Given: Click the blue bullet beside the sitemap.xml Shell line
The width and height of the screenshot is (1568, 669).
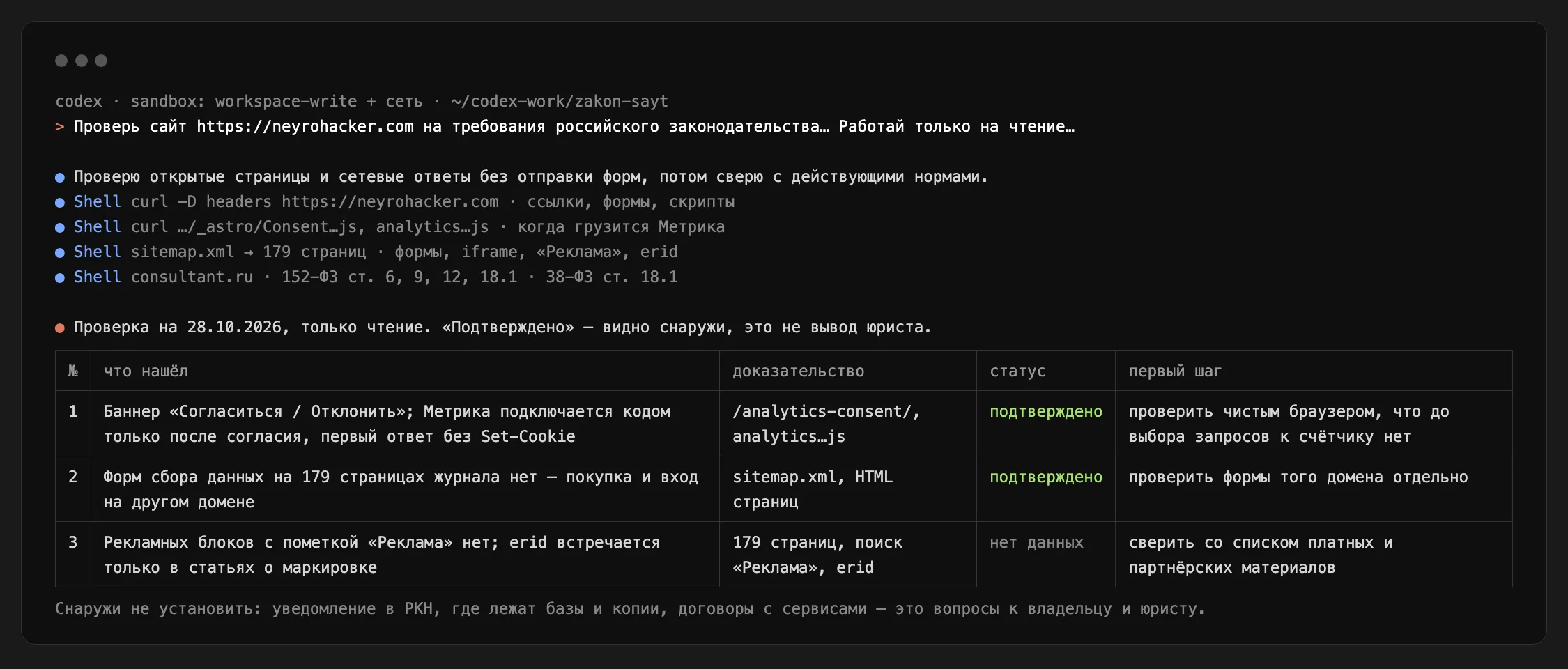Looking at the screenshot, I should (60, 252).
